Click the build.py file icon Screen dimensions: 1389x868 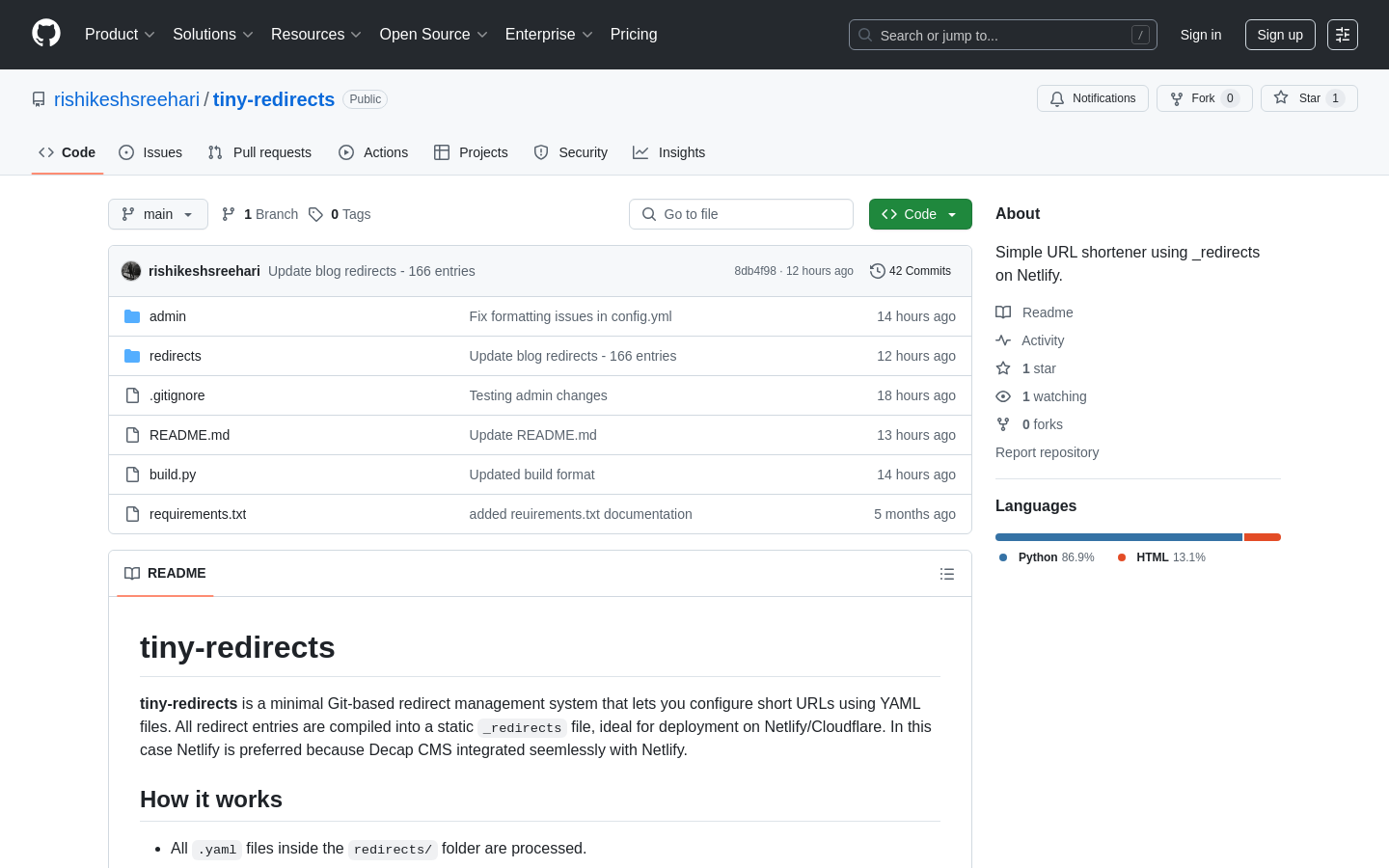coord(132,475)
